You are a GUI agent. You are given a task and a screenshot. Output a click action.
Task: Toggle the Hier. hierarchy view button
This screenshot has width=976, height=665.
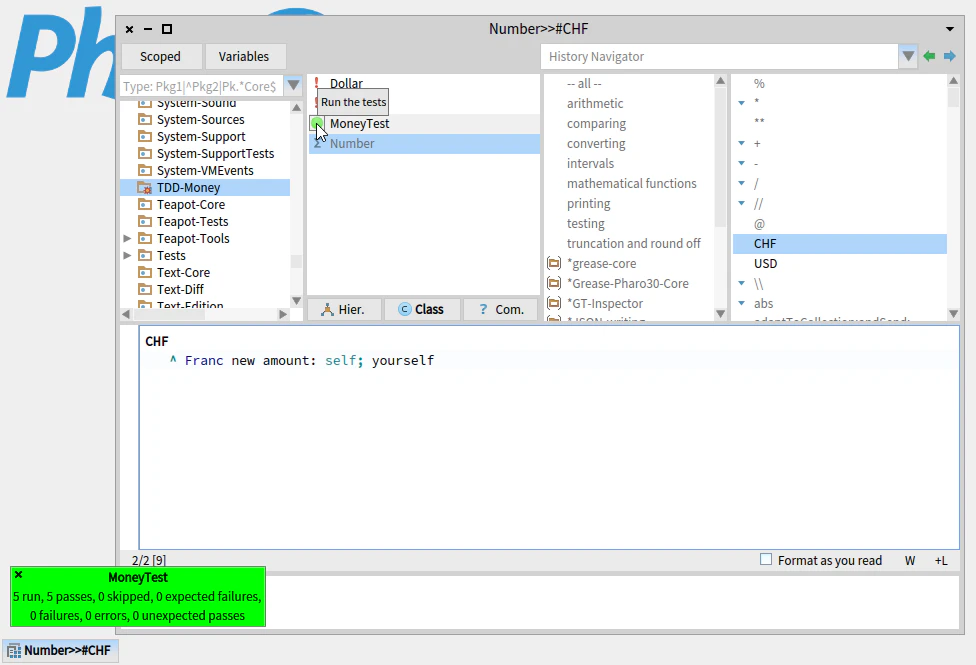pos(344,309)
